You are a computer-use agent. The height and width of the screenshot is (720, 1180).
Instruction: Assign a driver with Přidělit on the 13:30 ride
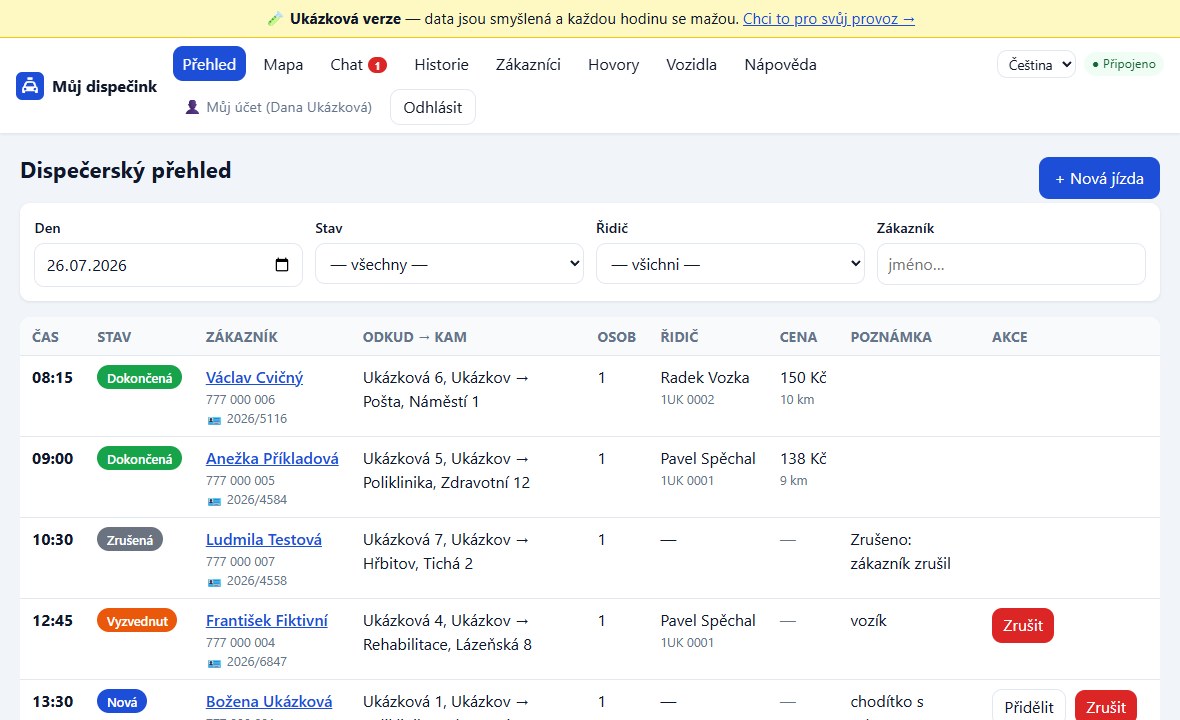tap(1029, 706)
